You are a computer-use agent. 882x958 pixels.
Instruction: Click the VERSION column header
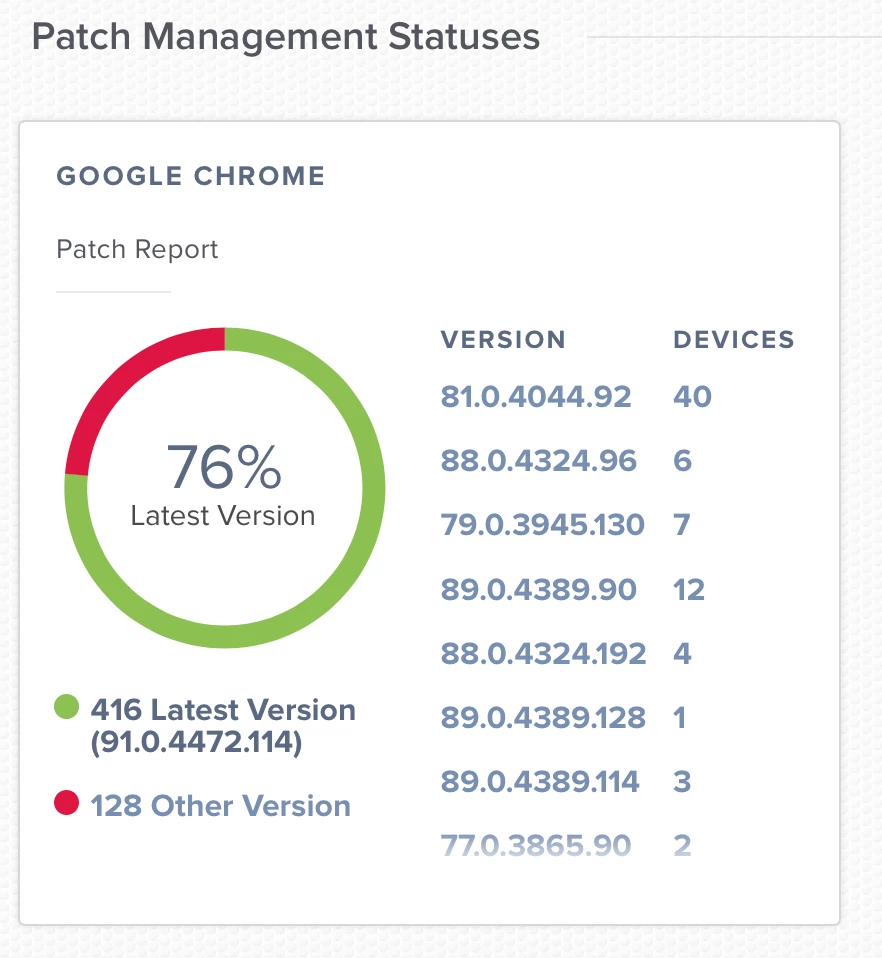(x=503, y=340)
